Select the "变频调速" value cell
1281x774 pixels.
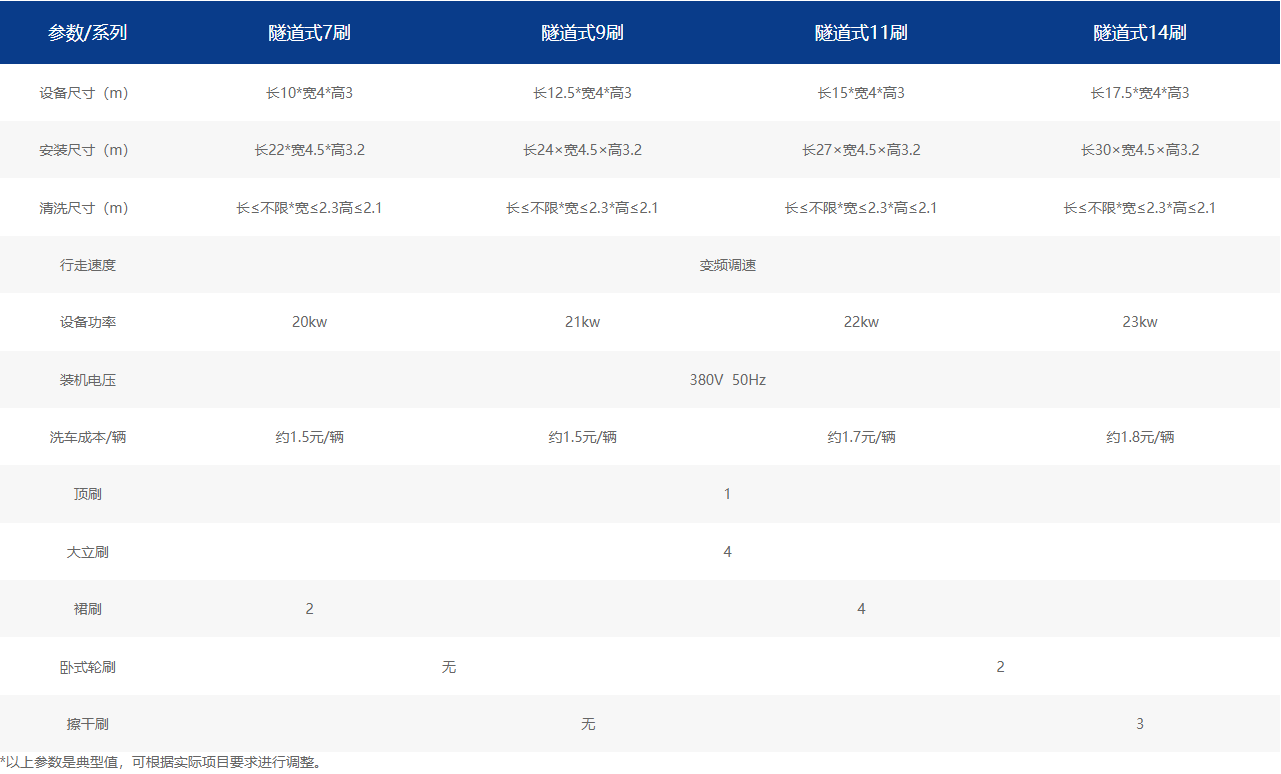coord(727,265)
